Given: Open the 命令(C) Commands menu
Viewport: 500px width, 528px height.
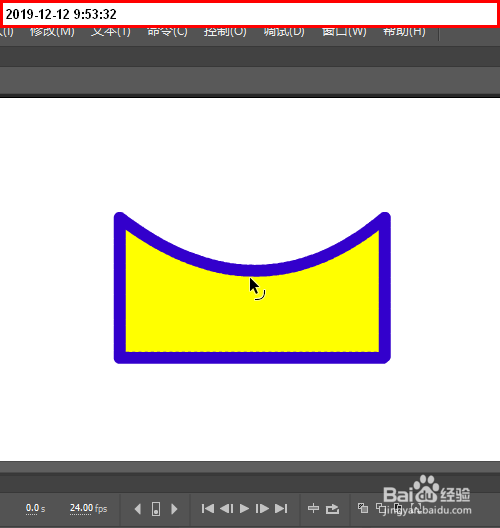Looking at the screenshot, I should pos(167,32).
